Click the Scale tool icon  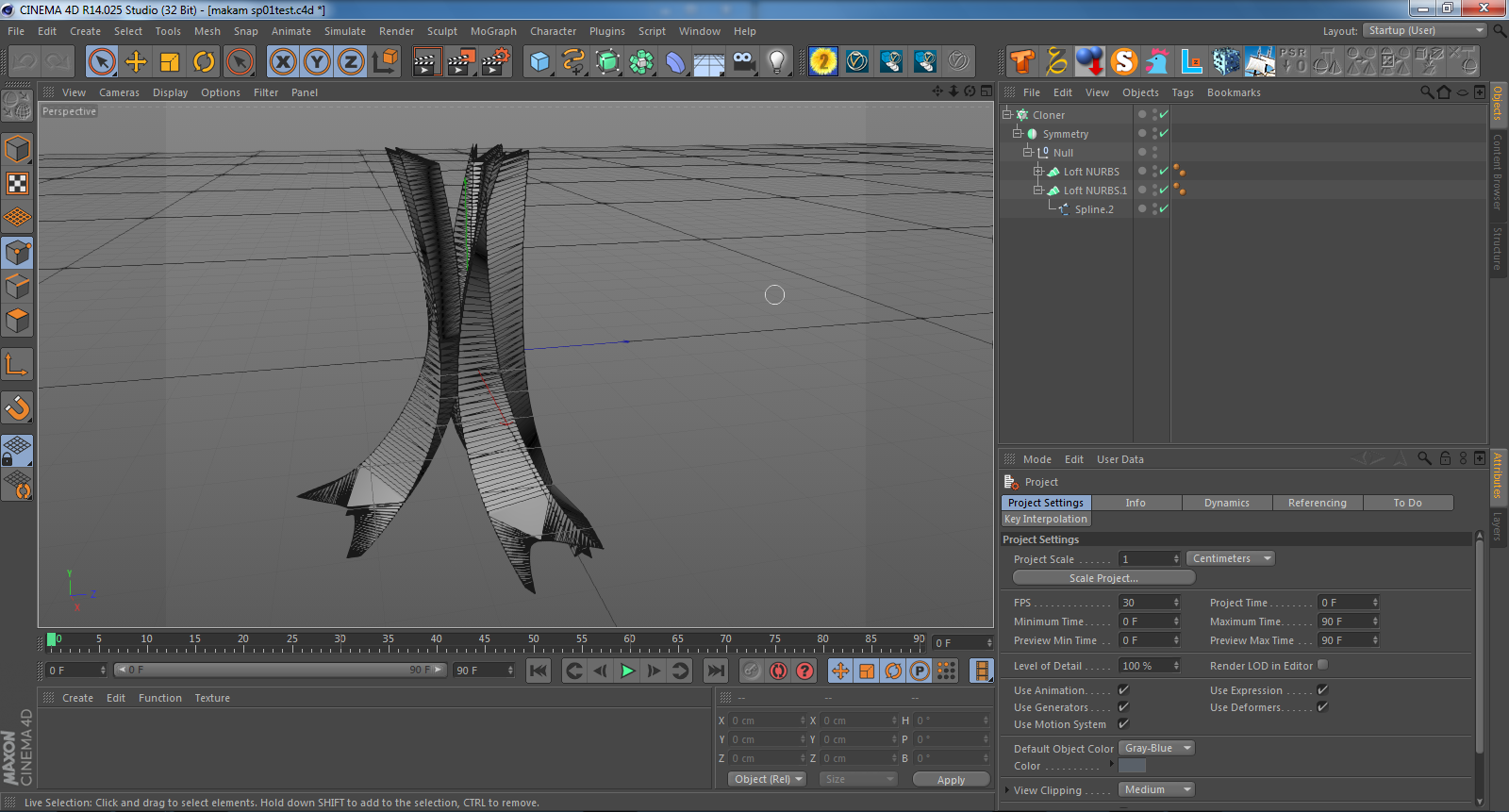[x=170, y=62]
